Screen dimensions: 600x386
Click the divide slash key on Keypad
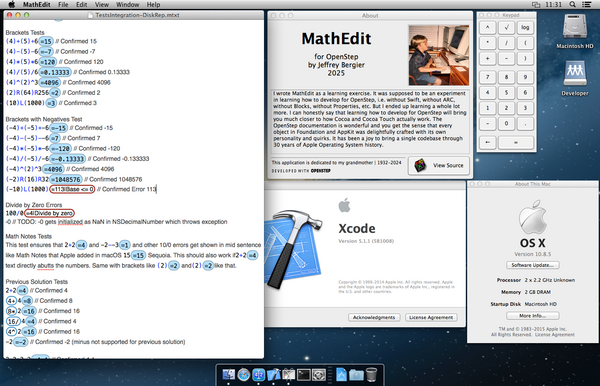506,43
